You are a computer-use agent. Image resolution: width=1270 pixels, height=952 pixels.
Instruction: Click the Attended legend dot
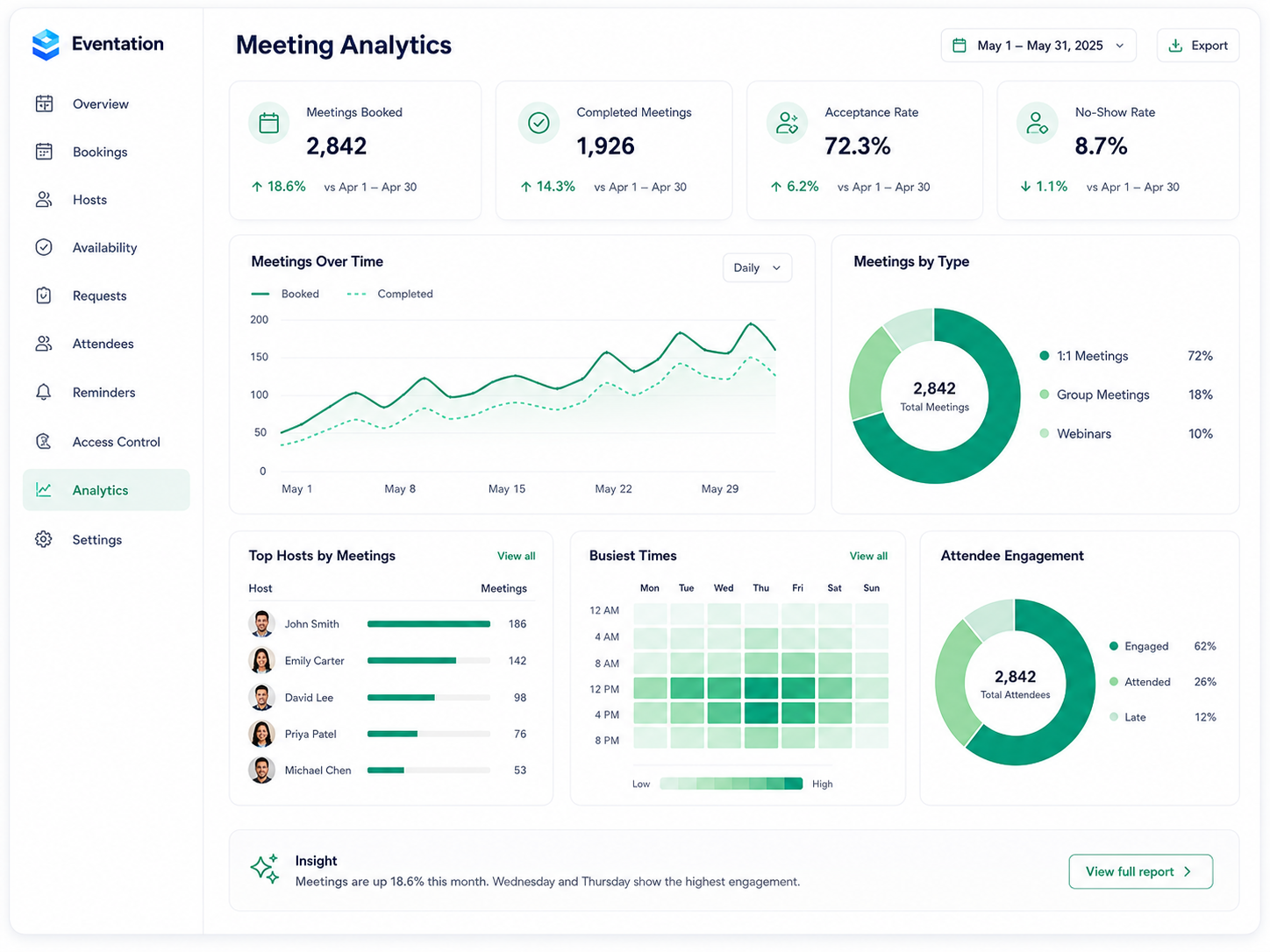(1114, 681)
